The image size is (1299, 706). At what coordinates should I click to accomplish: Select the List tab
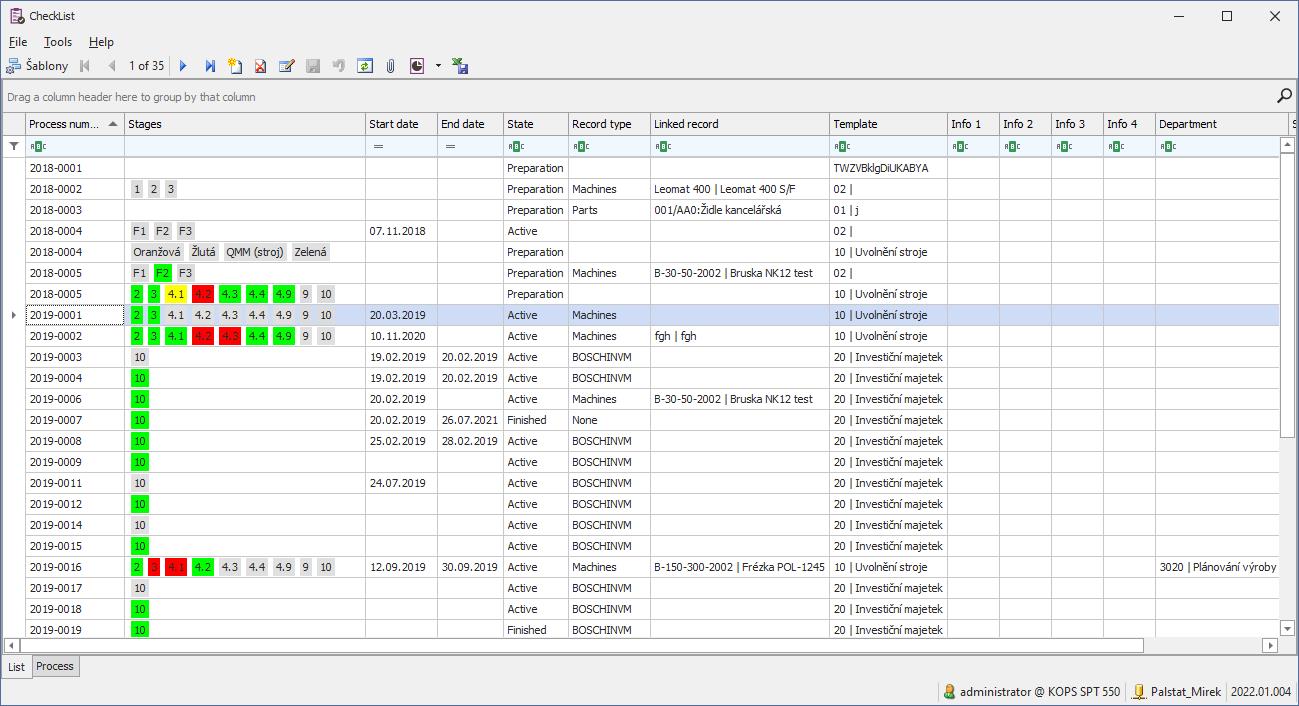[x=16, y=667]
